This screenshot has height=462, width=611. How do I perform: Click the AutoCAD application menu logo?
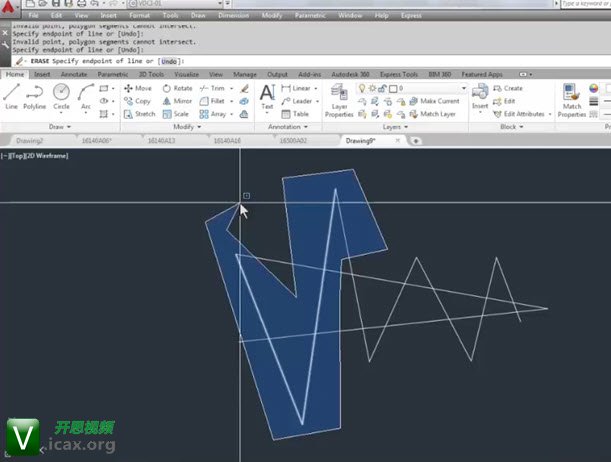tap(8, 7)
